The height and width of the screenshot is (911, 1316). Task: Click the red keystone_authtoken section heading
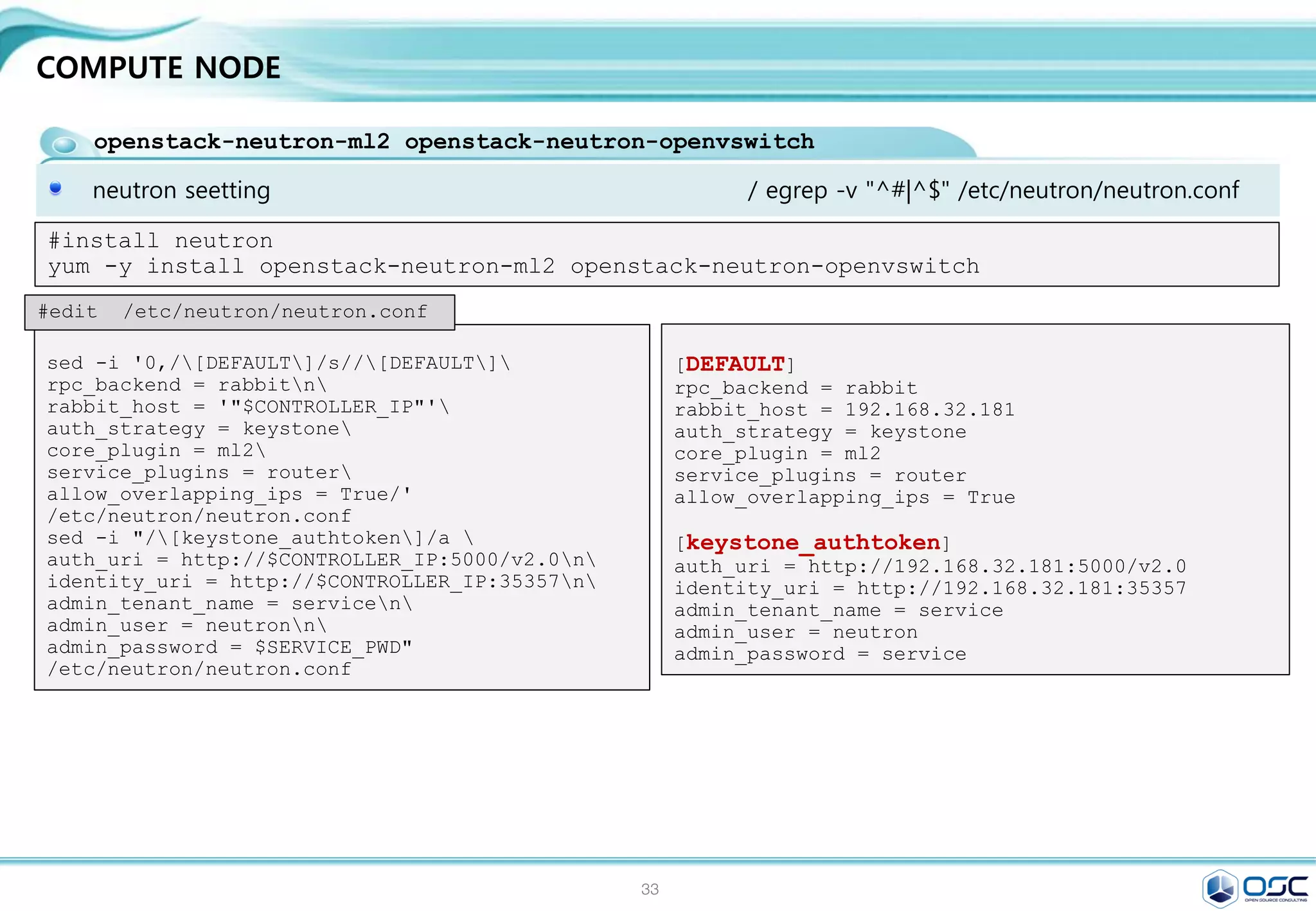point(813,543)
